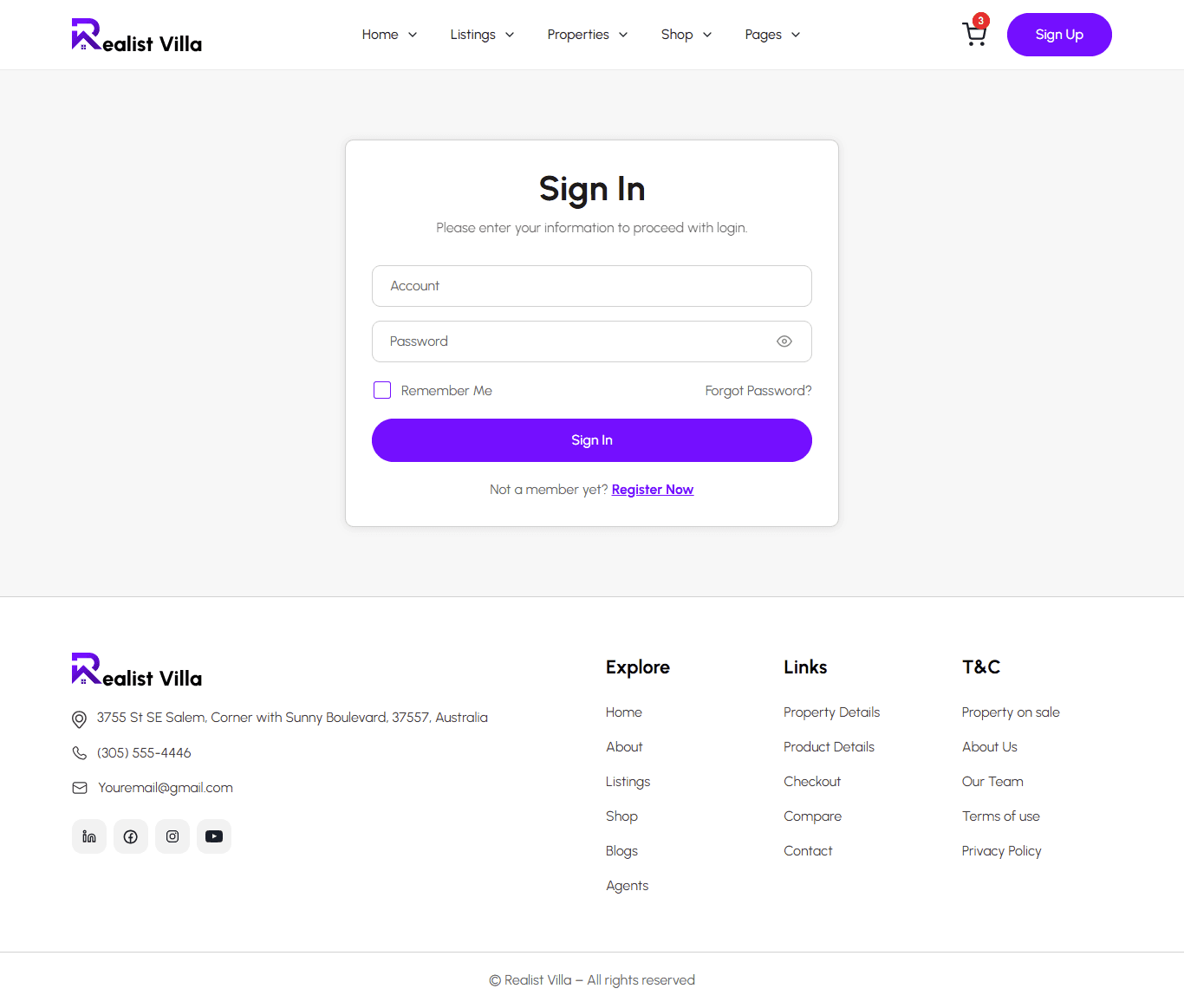This screenshot has height=1008, width=1184.
Task: Click the YouTube social icon
Action: (x=214, y=836)
